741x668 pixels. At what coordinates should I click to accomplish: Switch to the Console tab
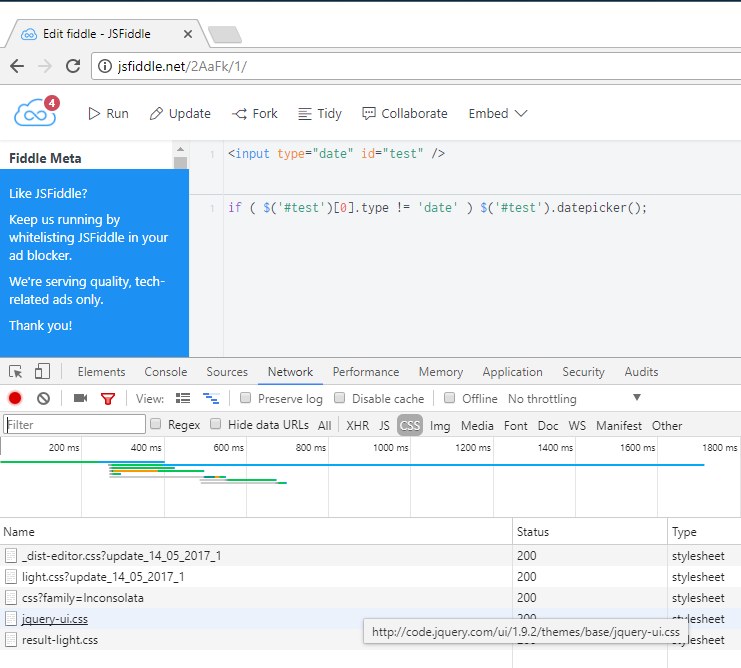pos(166,372)
